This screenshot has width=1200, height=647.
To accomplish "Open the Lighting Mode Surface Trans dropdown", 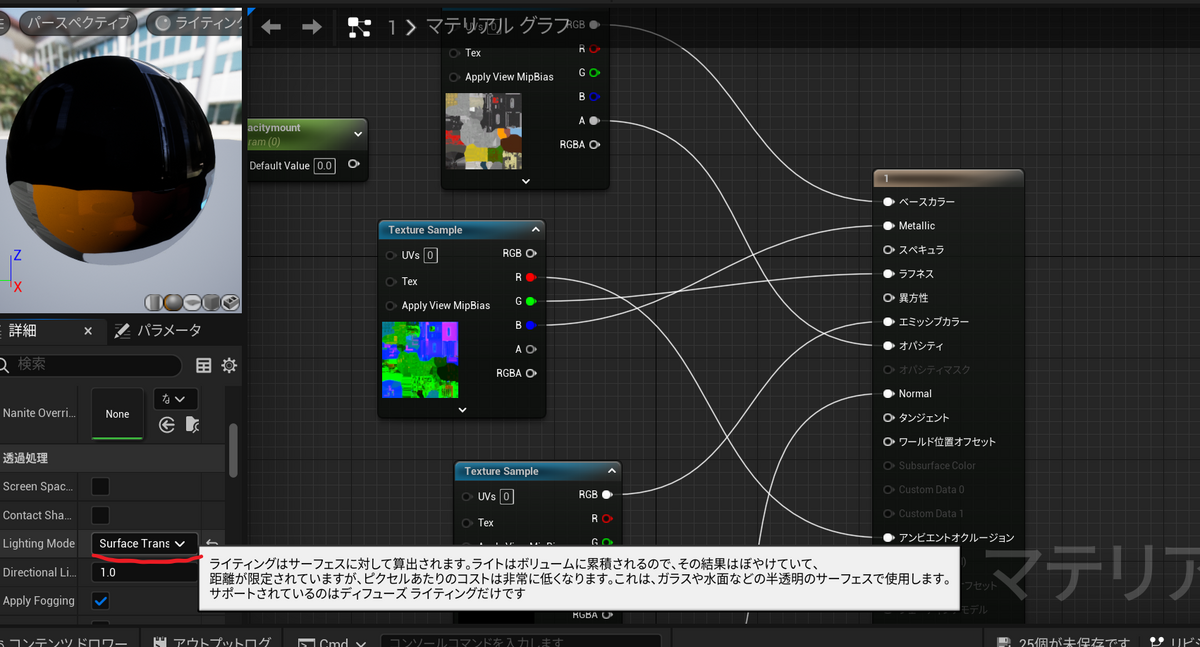I will point(145,543).
